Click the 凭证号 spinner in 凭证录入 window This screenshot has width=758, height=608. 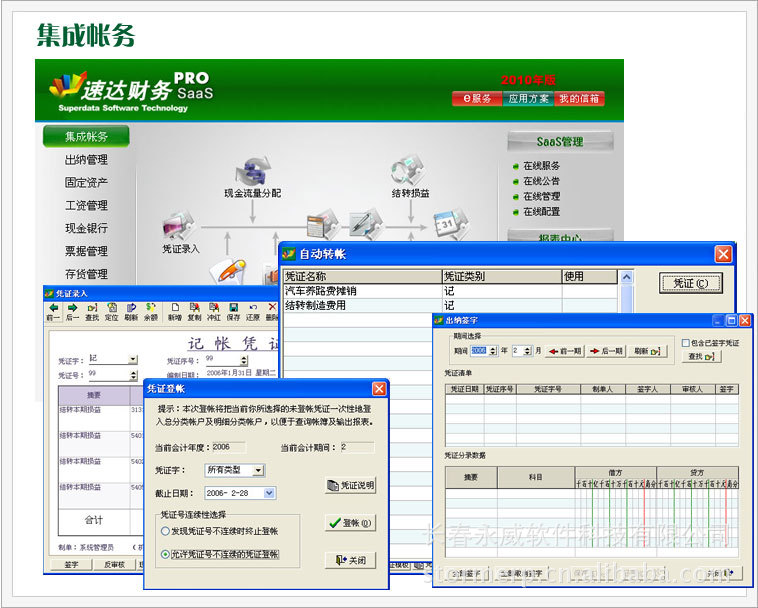(x=133, y=375)
